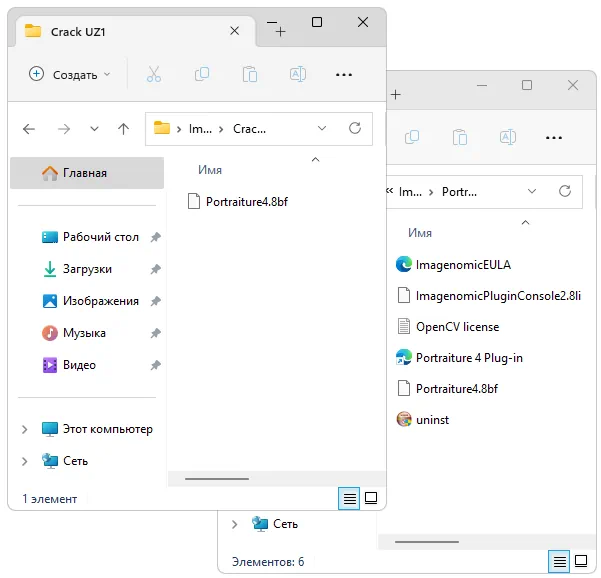Refresh the Crack UZ1 folder view
601x578 pixels.
point(355,128)
